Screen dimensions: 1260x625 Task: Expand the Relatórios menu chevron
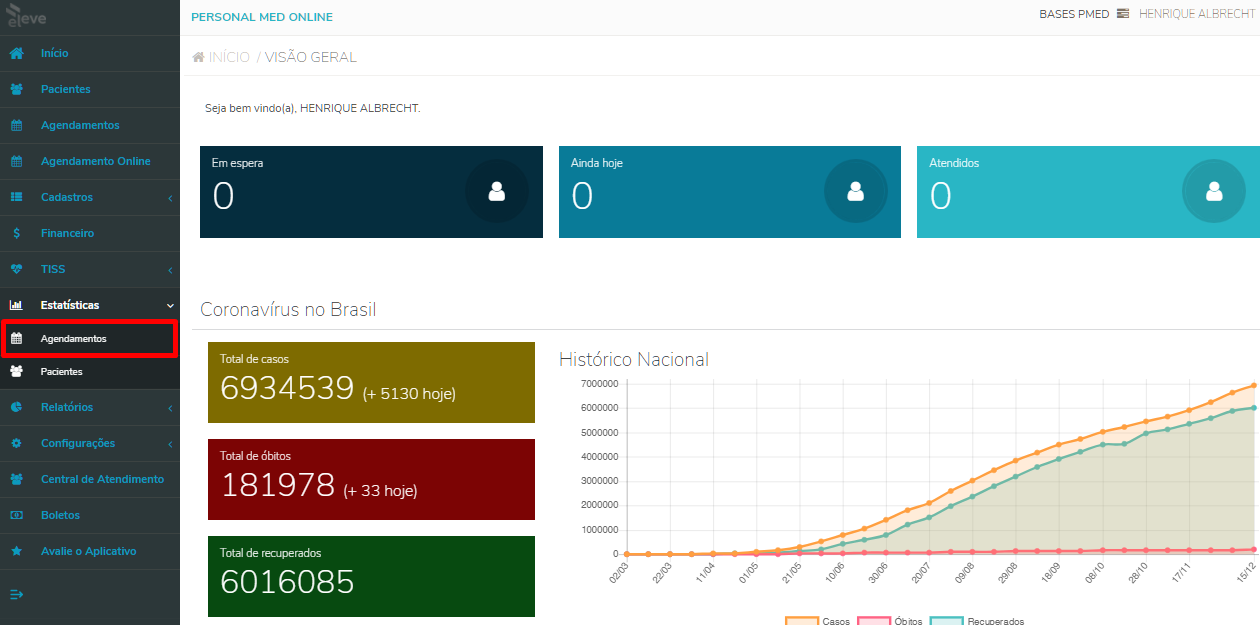pos(170,408)
